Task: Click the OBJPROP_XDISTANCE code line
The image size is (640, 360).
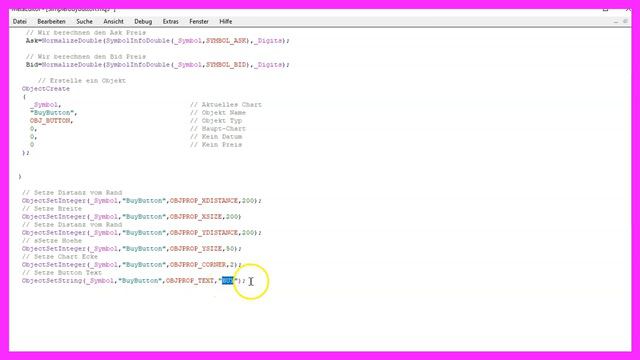Action: pos(142,201)
